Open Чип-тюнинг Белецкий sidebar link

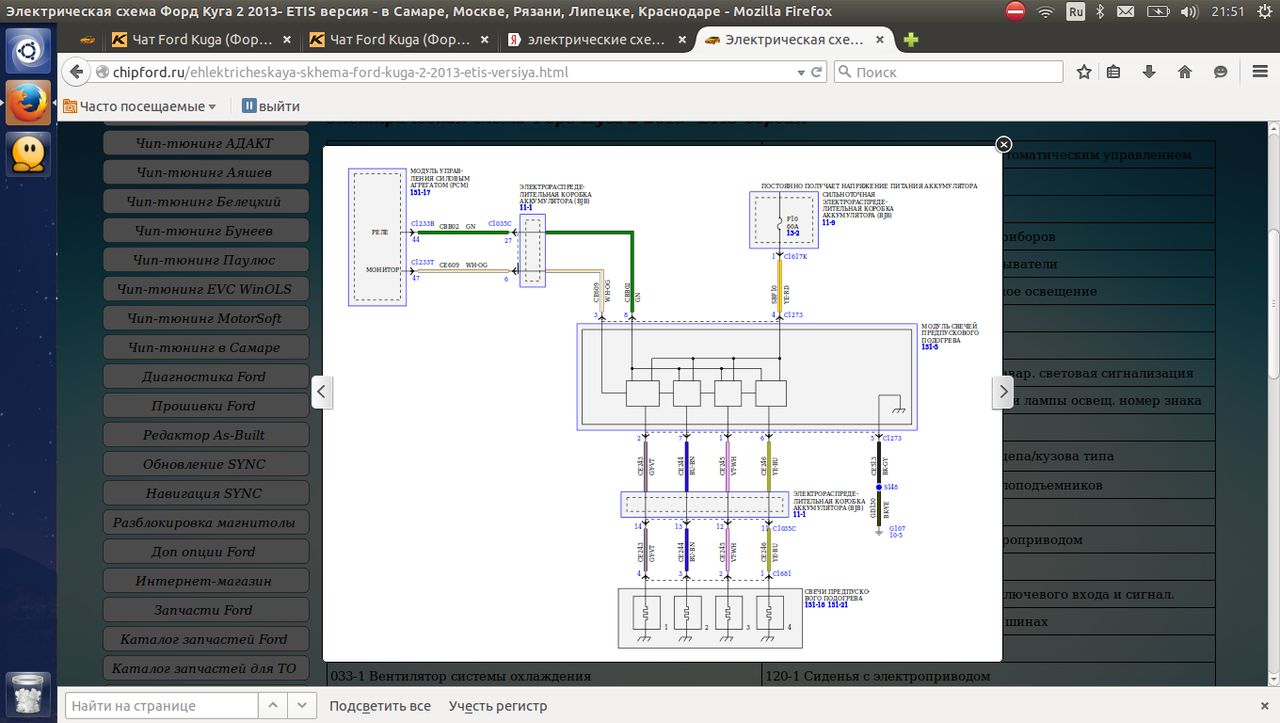[x=205, y=201]
